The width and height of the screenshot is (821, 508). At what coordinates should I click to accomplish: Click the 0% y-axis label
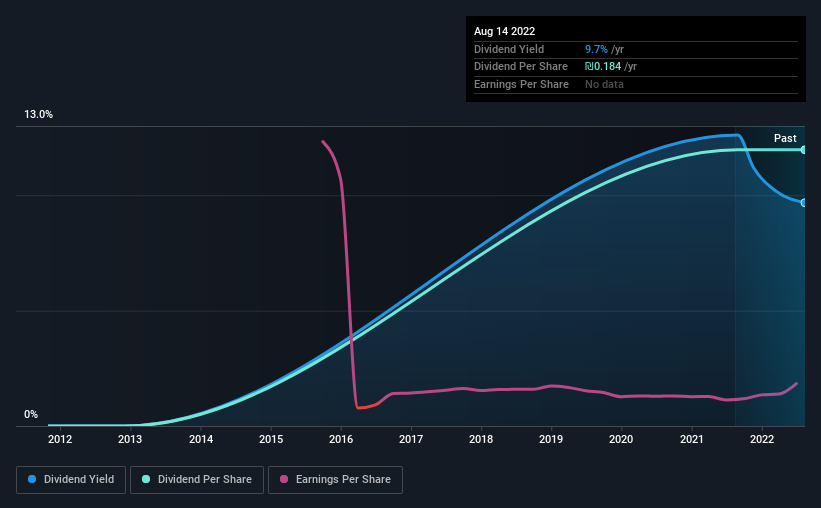31,414
